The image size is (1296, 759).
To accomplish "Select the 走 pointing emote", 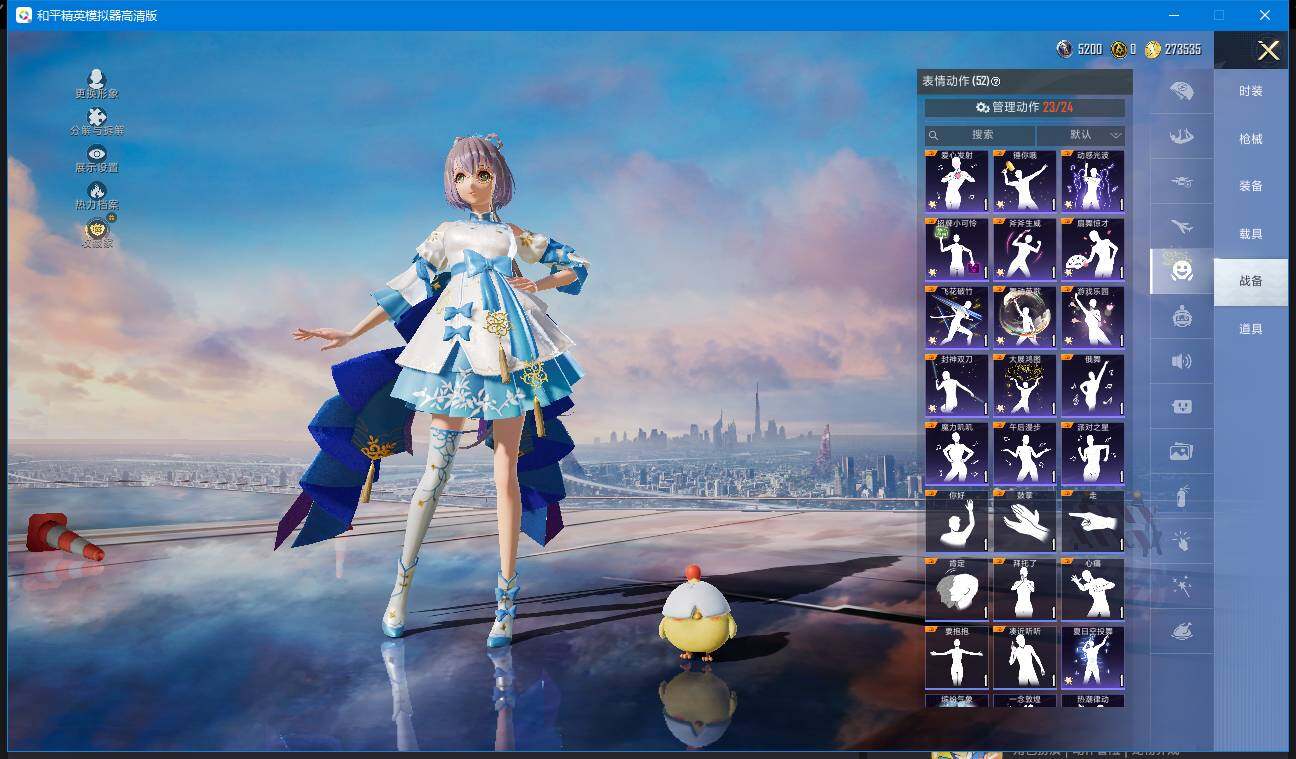I will [1093, 521].
